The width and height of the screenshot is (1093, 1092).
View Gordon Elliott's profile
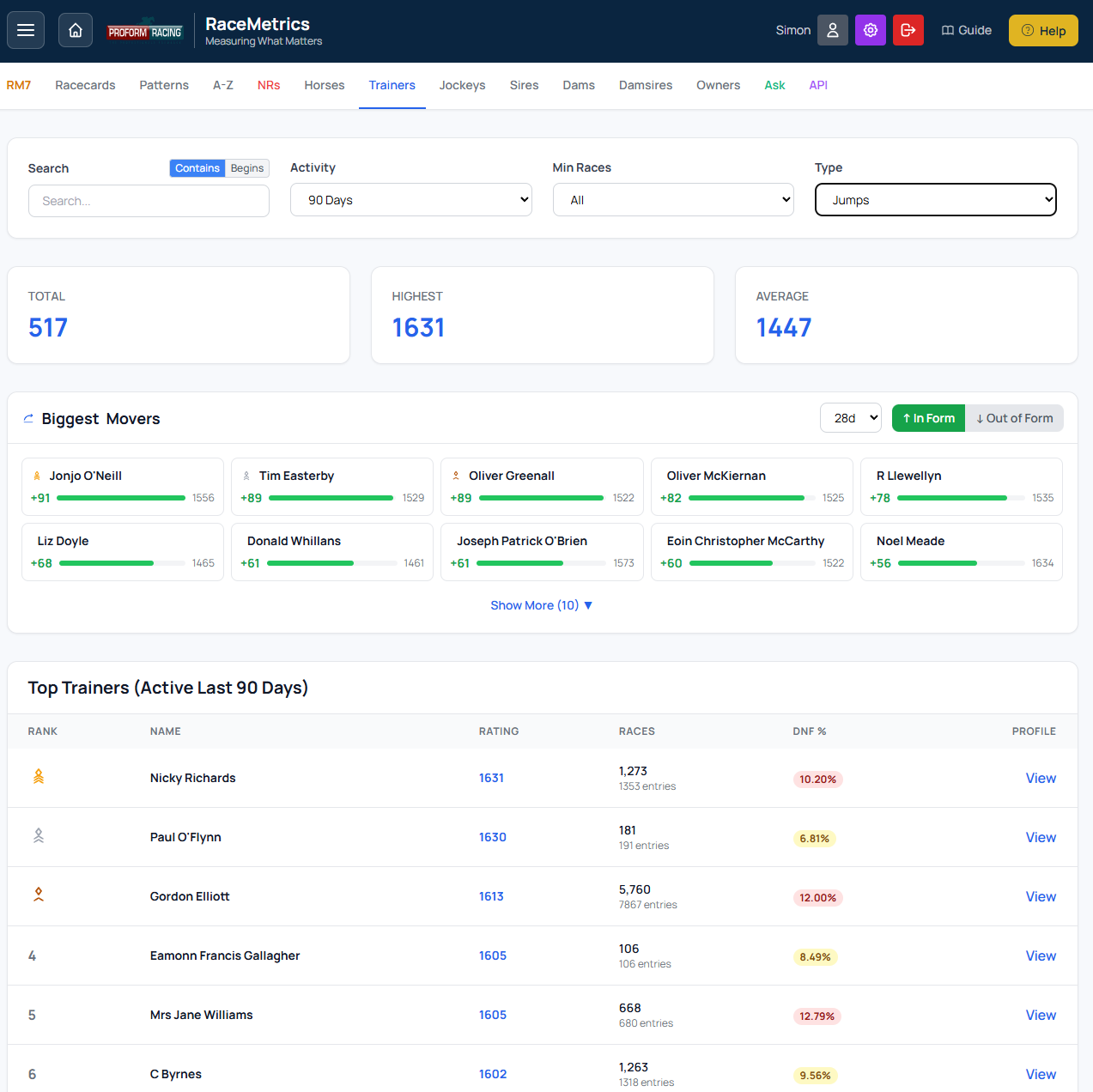click(x=1040, y=896)
